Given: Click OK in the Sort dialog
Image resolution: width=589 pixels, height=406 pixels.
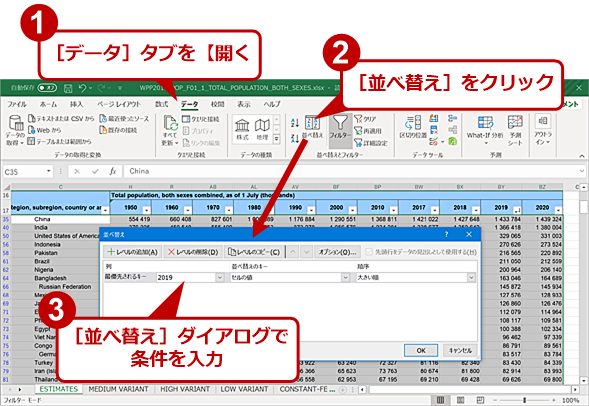Looking at the screenshot, I should [x=421, y=350].
